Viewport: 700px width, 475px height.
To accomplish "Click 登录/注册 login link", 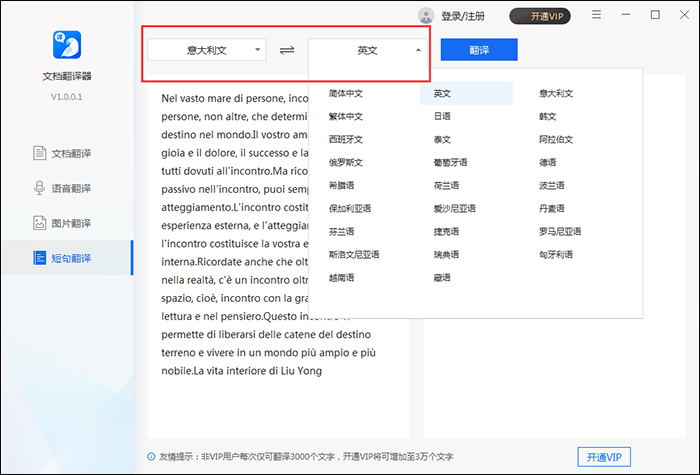I will [464, 16].
